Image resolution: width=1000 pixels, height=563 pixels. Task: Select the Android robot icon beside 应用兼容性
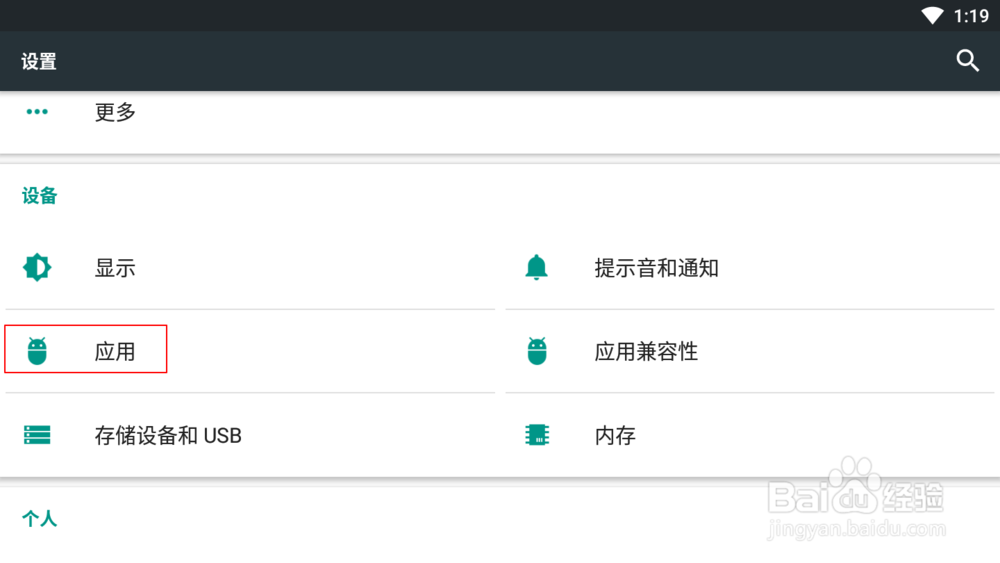pyautogui.click(x=537, y=351)
